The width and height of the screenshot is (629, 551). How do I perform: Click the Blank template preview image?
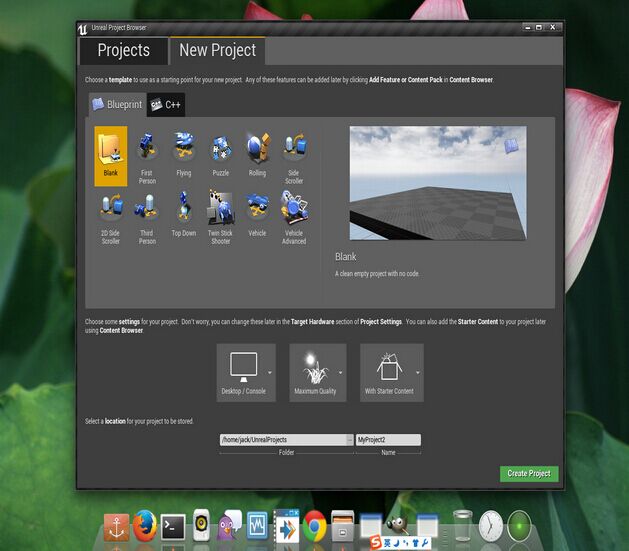[x=438, y=183]
